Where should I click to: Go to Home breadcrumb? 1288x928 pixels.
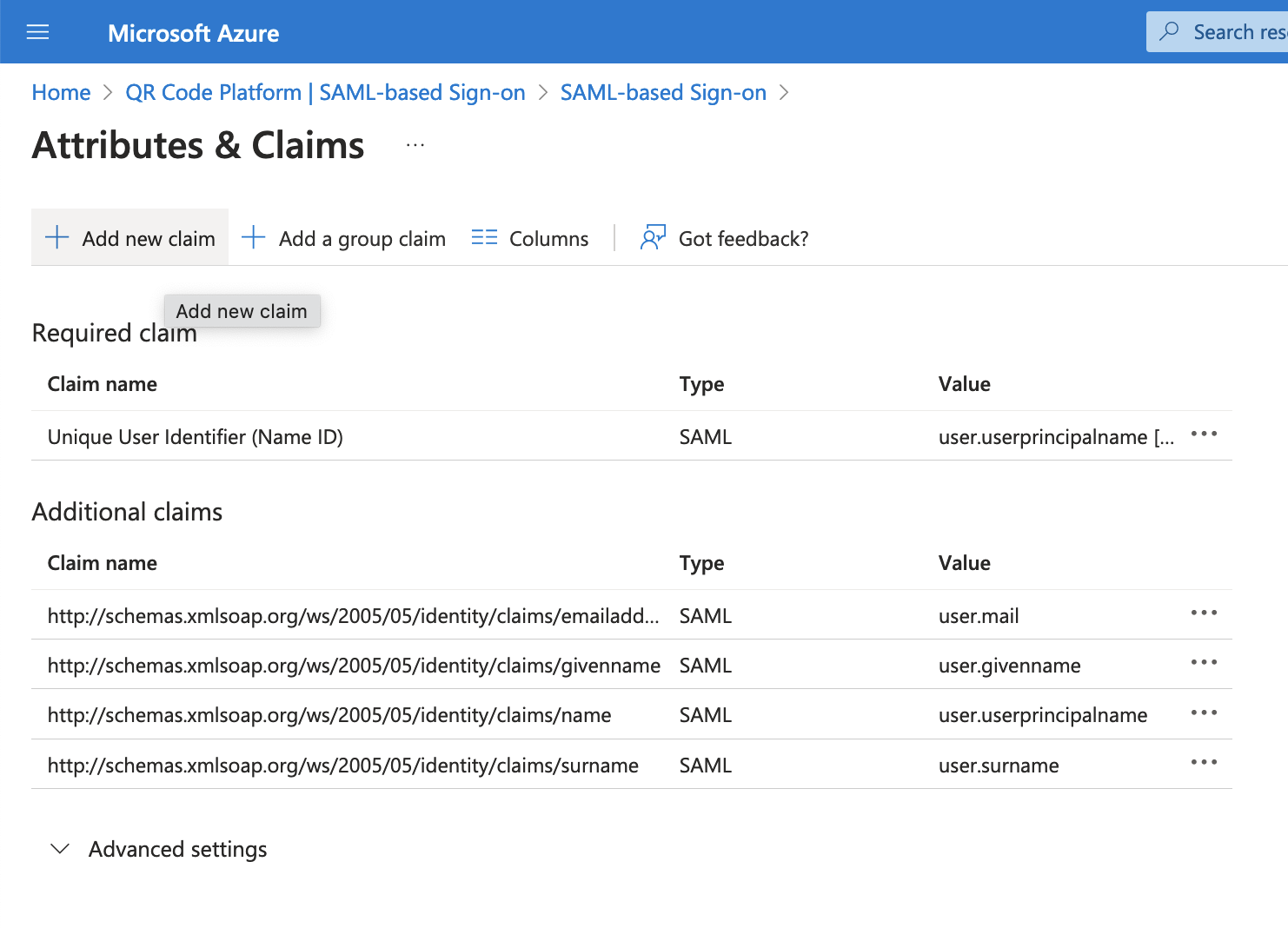click(x=61, y=92)
